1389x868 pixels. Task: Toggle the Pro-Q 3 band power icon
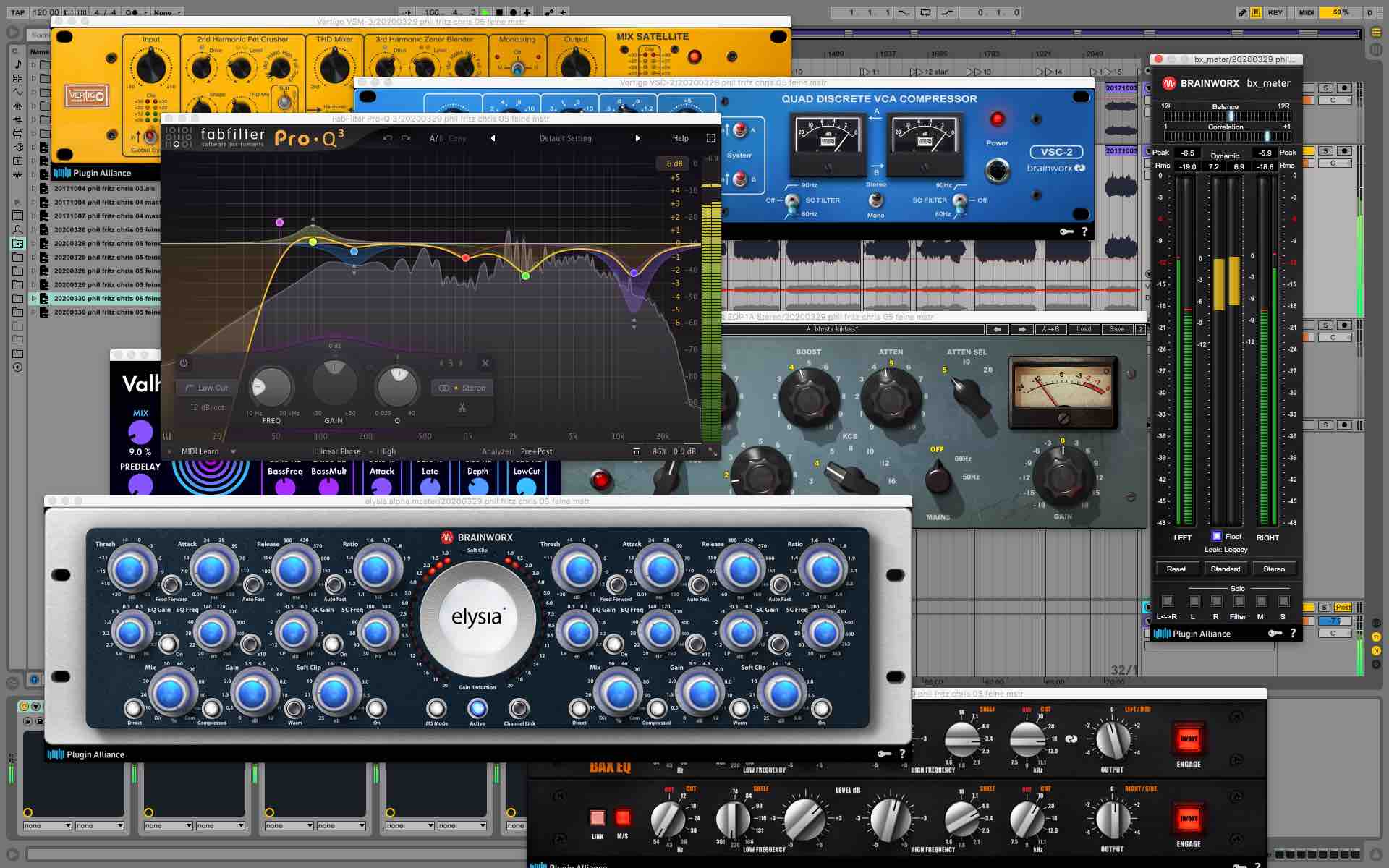(x=184, y=363)
